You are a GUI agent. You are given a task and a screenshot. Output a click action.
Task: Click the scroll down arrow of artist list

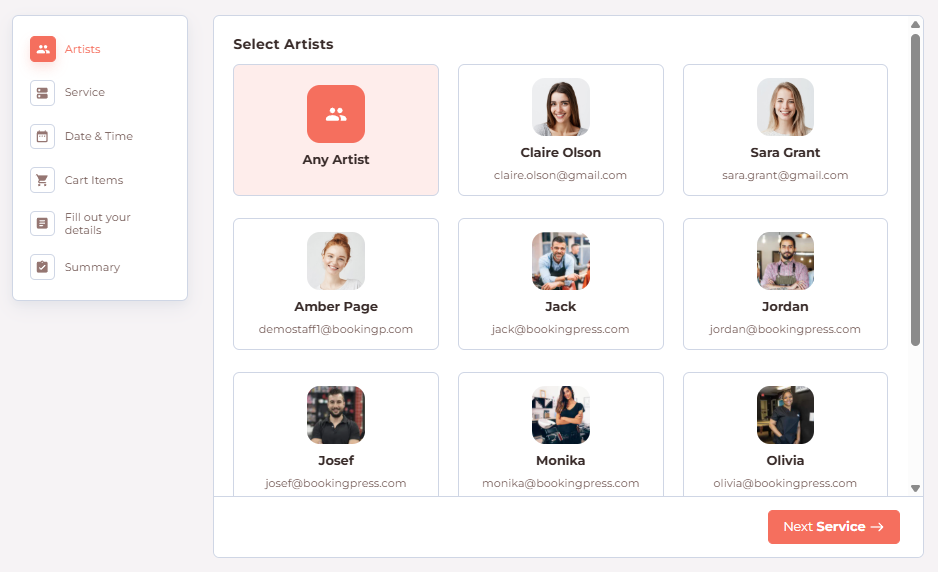tap(915, 488)
